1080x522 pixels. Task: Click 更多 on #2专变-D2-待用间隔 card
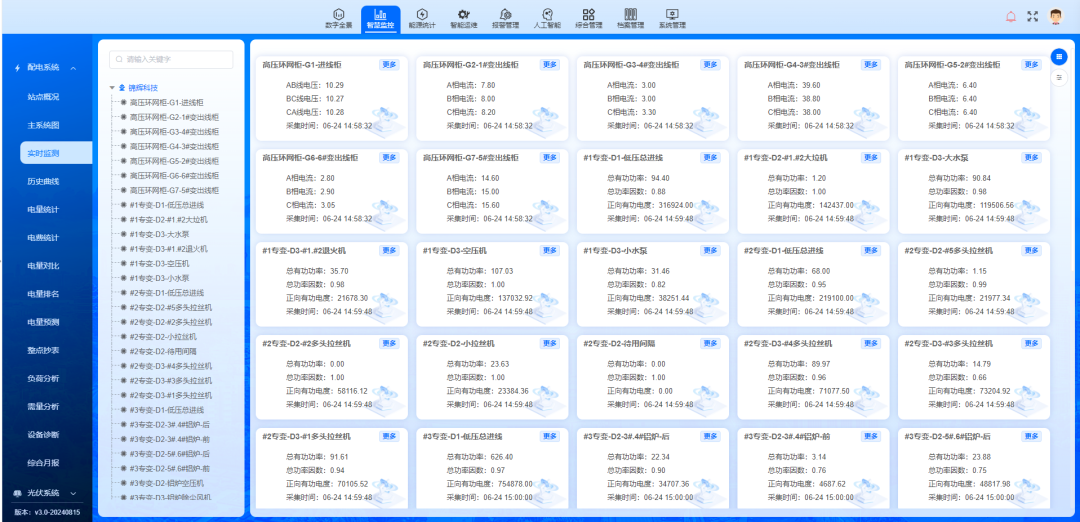tap(710, 343)
